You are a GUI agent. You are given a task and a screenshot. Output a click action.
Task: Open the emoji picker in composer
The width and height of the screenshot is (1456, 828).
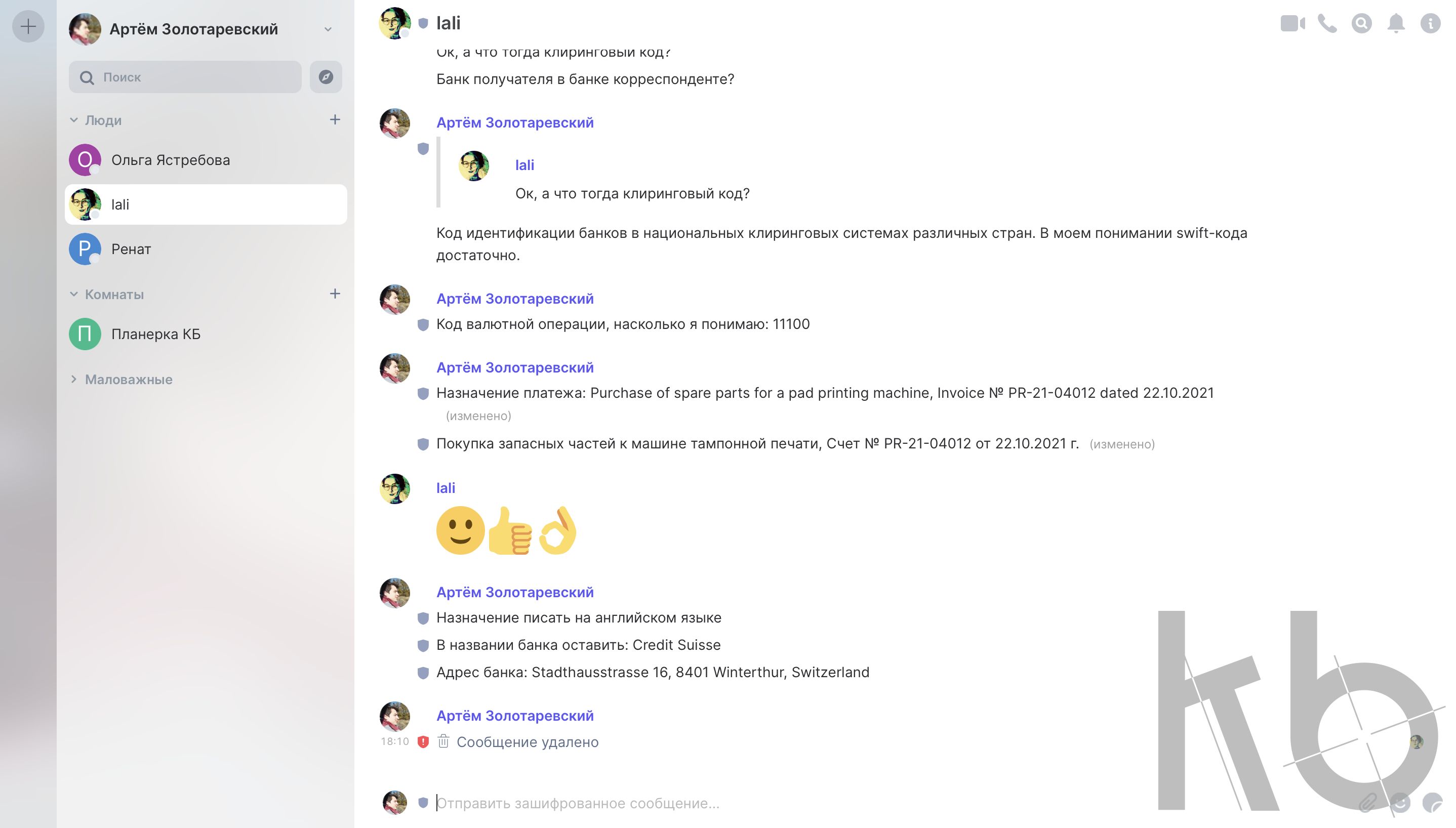point(1400,802)
